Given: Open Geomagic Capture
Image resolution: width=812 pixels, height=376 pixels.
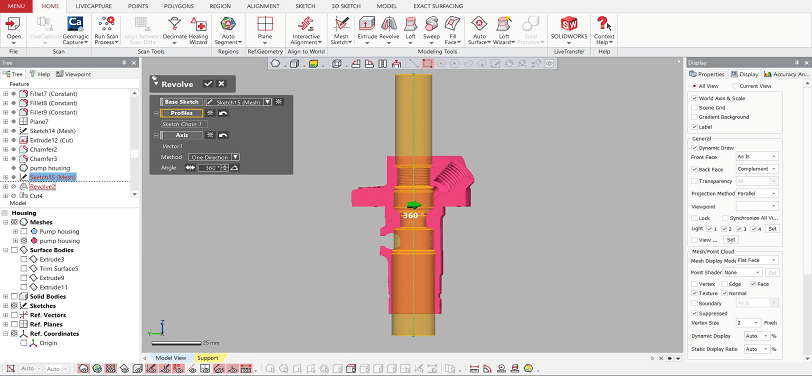Looking at the screenshot, I should point(76,30).
